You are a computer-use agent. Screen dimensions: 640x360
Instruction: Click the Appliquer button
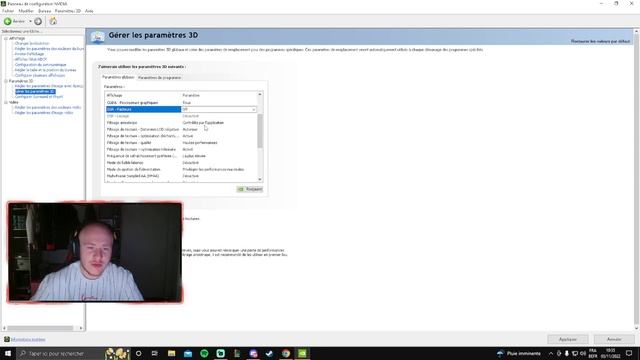pyautogui.click(x=568, y=339)
